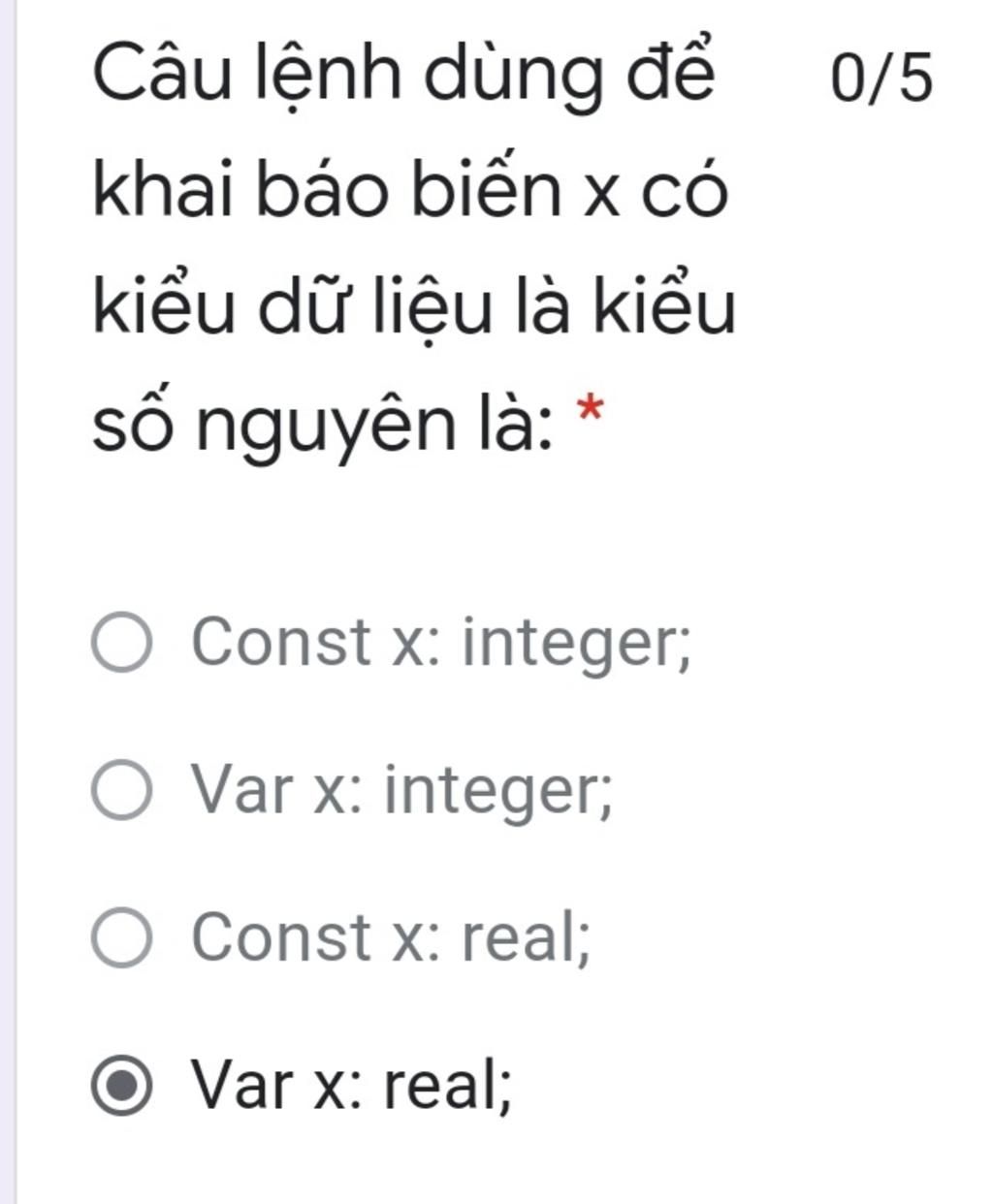This screenshot has height=1204, width=993.
Task: Click the "Const x: real;" answer label
Action: pos(391,938)
